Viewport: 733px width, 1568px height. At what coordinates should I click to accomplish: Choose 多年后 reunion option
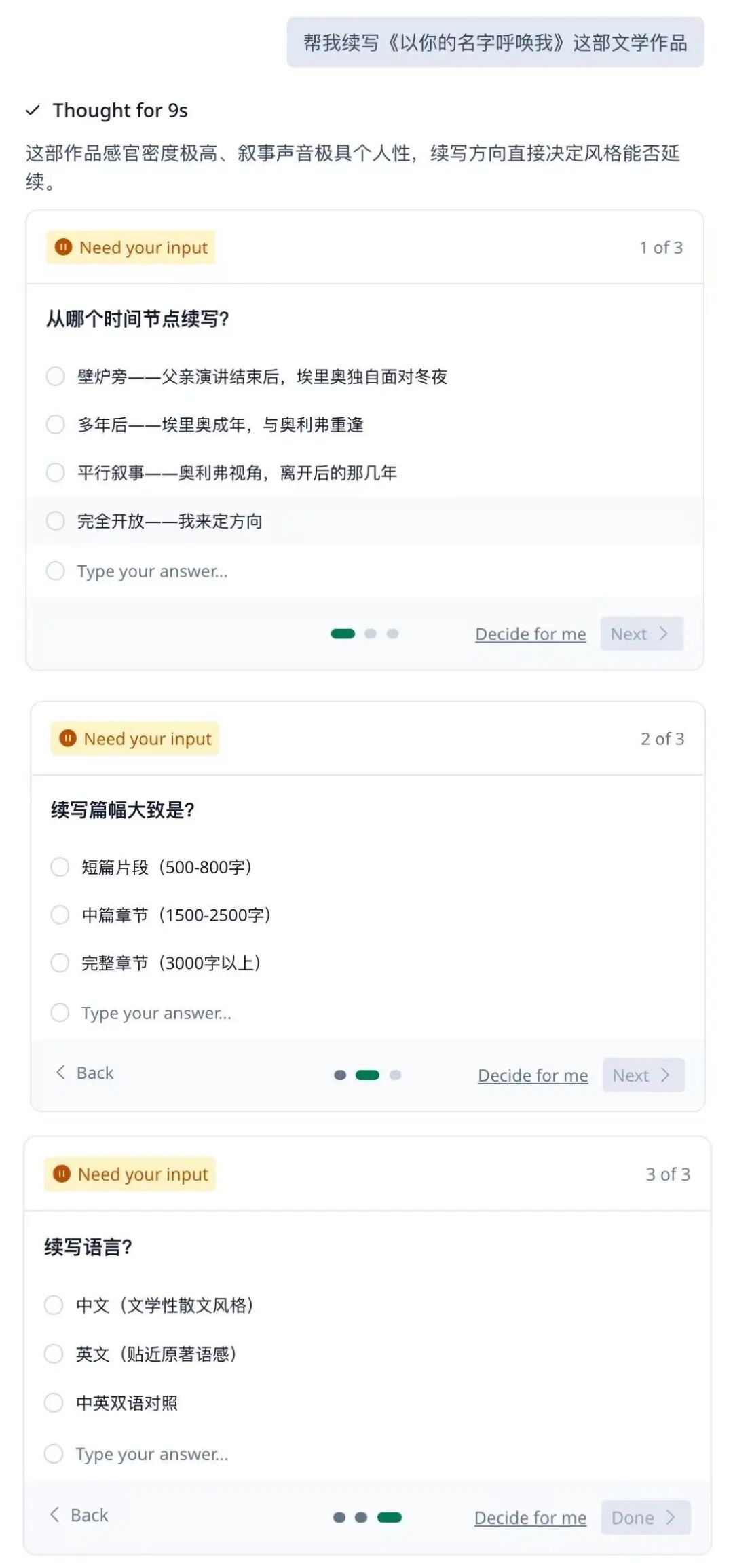click(x=56, y=425)
